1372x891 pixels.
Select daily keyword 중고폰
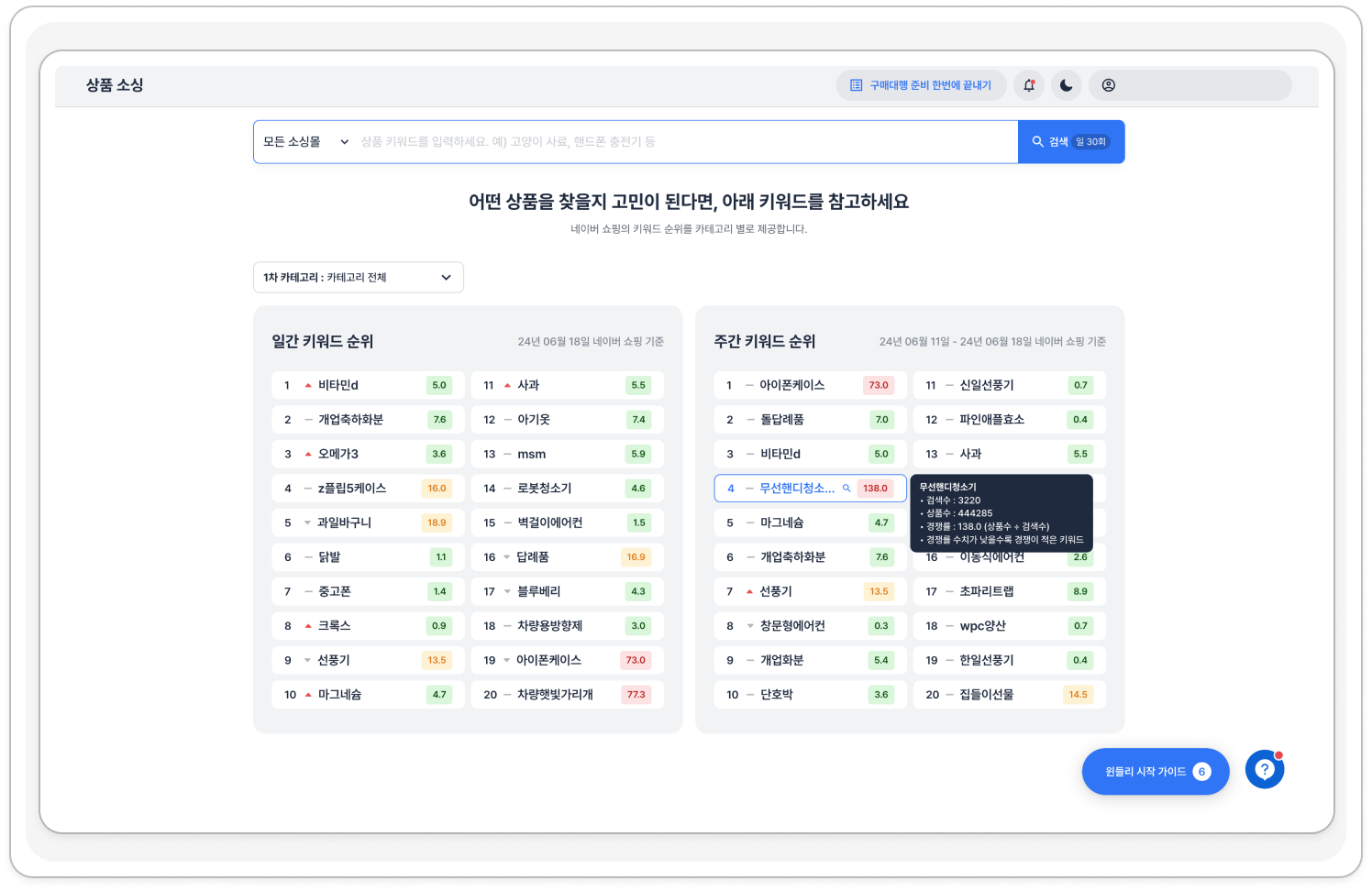(369, 592)
